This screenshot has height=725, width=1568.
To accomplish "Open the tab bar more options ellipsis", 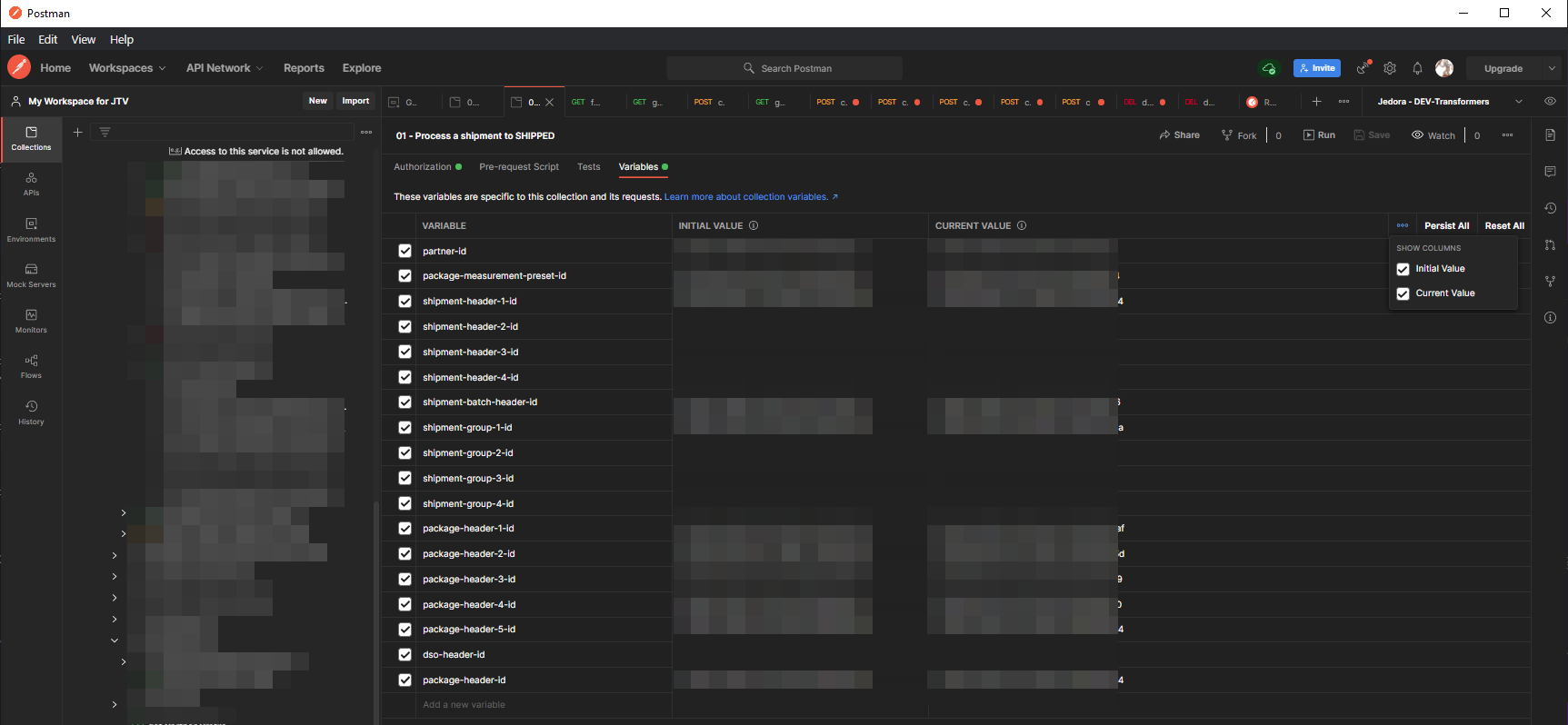I will tap(1343, 101).
